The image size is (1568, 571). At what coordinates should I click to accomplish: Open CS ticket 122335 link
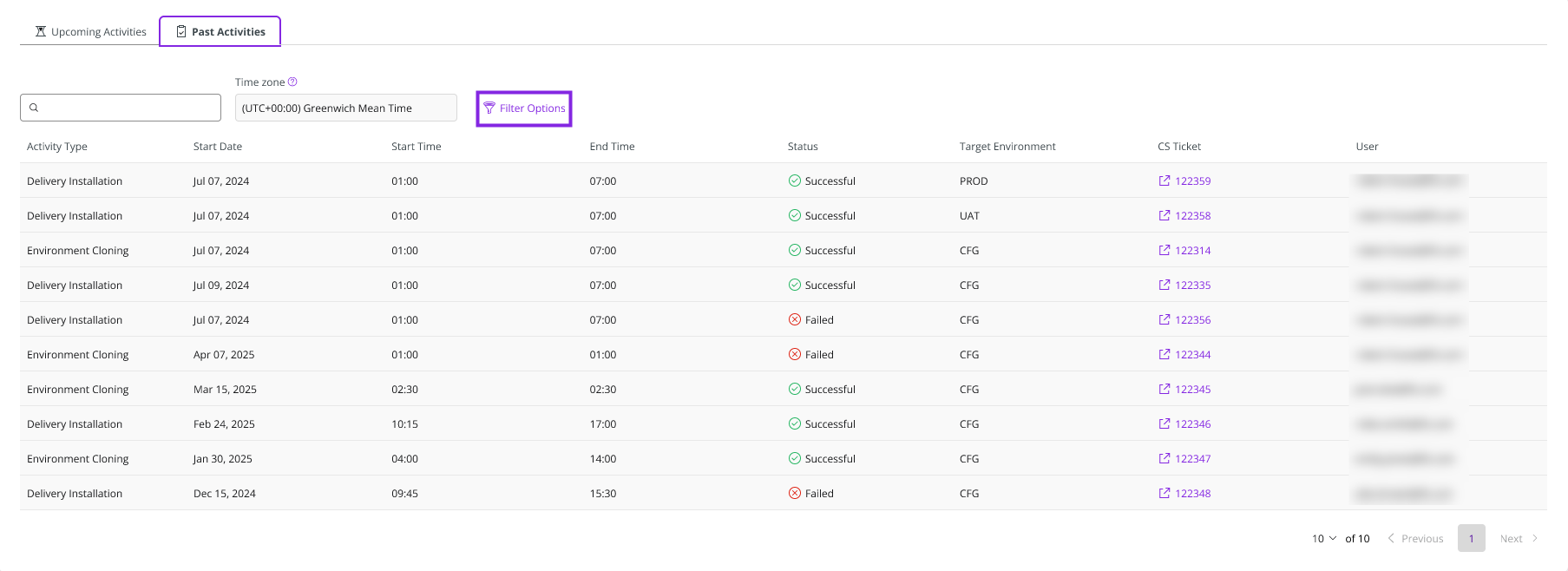coord(1192,285)
